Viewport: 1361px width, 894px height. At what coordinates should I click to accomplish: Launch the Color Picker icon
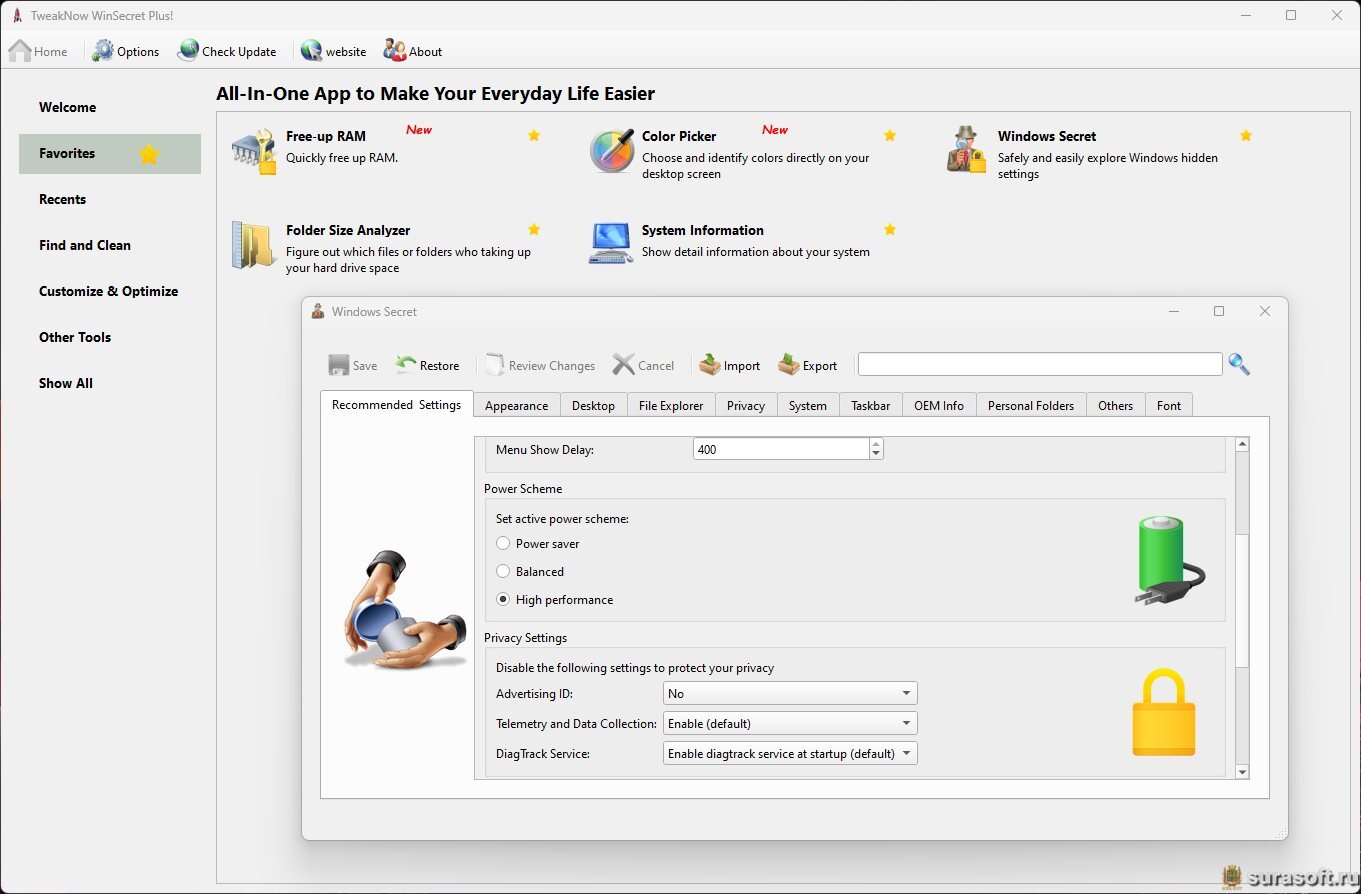point(612,151)
